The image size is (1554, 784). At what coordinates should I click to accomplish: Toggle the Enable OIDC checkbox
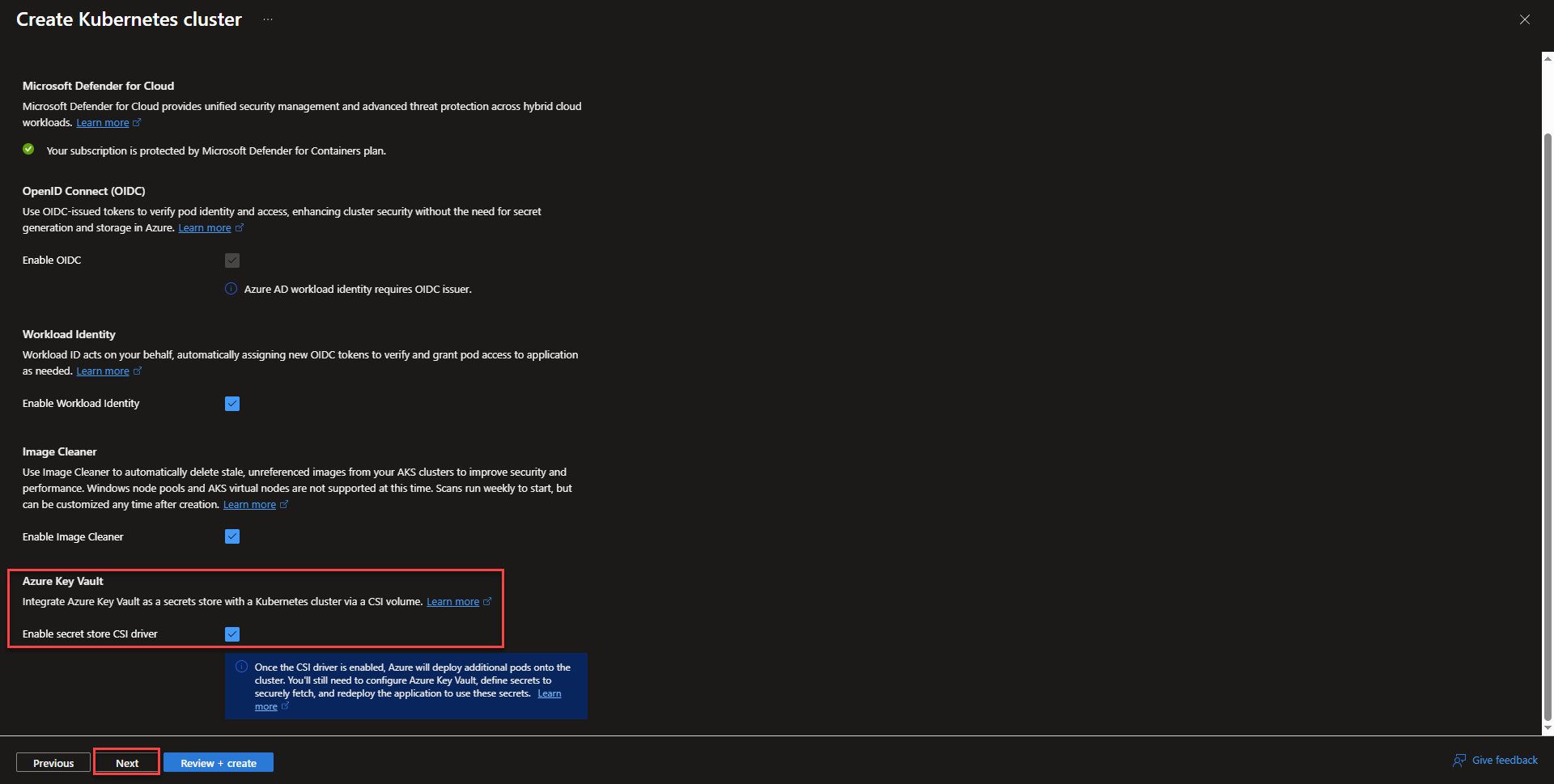pos(232,261)
